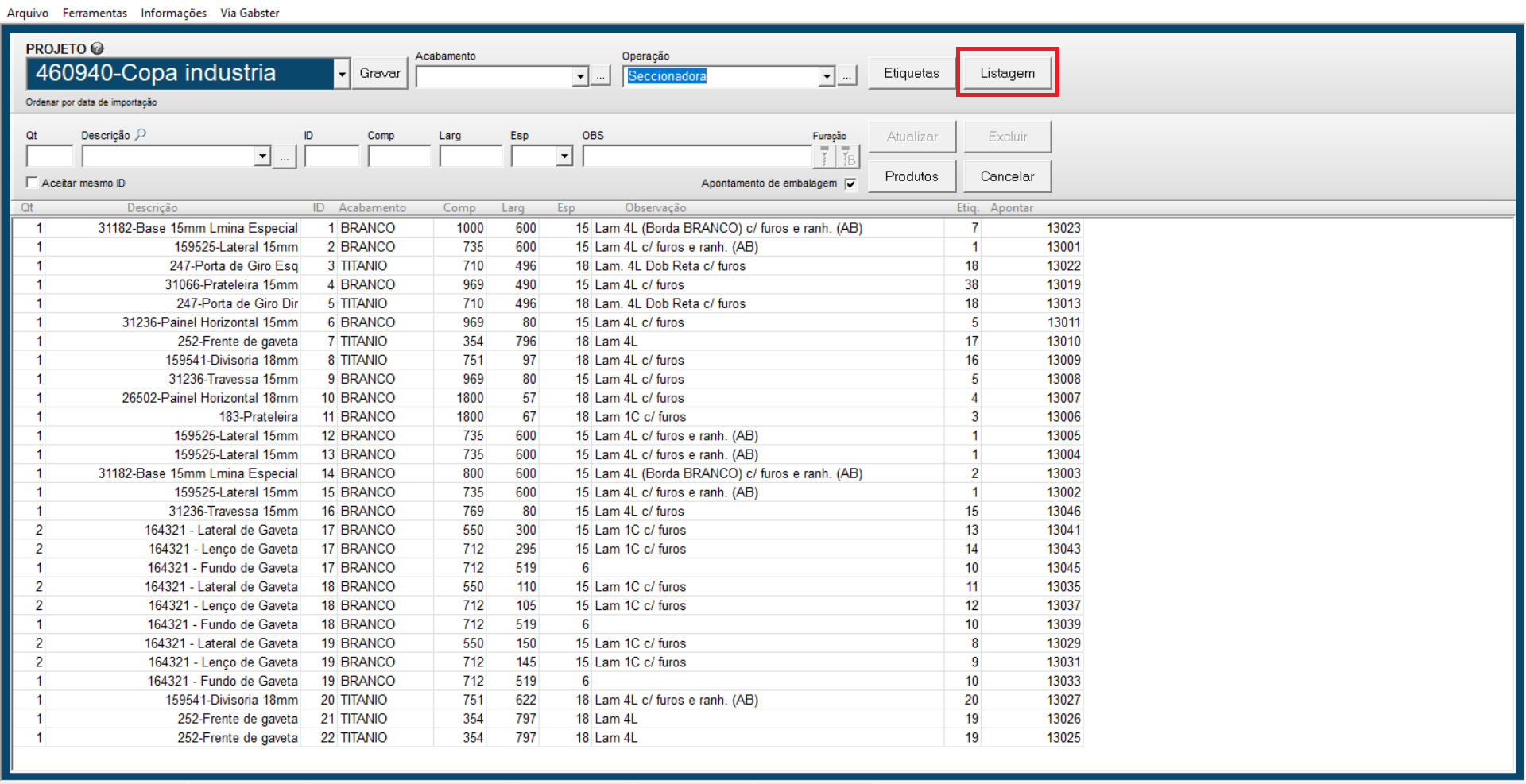This screenshot has width=1526, height=784.
Task: Open the Acabamento ellipsis browse button
Action: pyautogui.click(x=600, y=76)
